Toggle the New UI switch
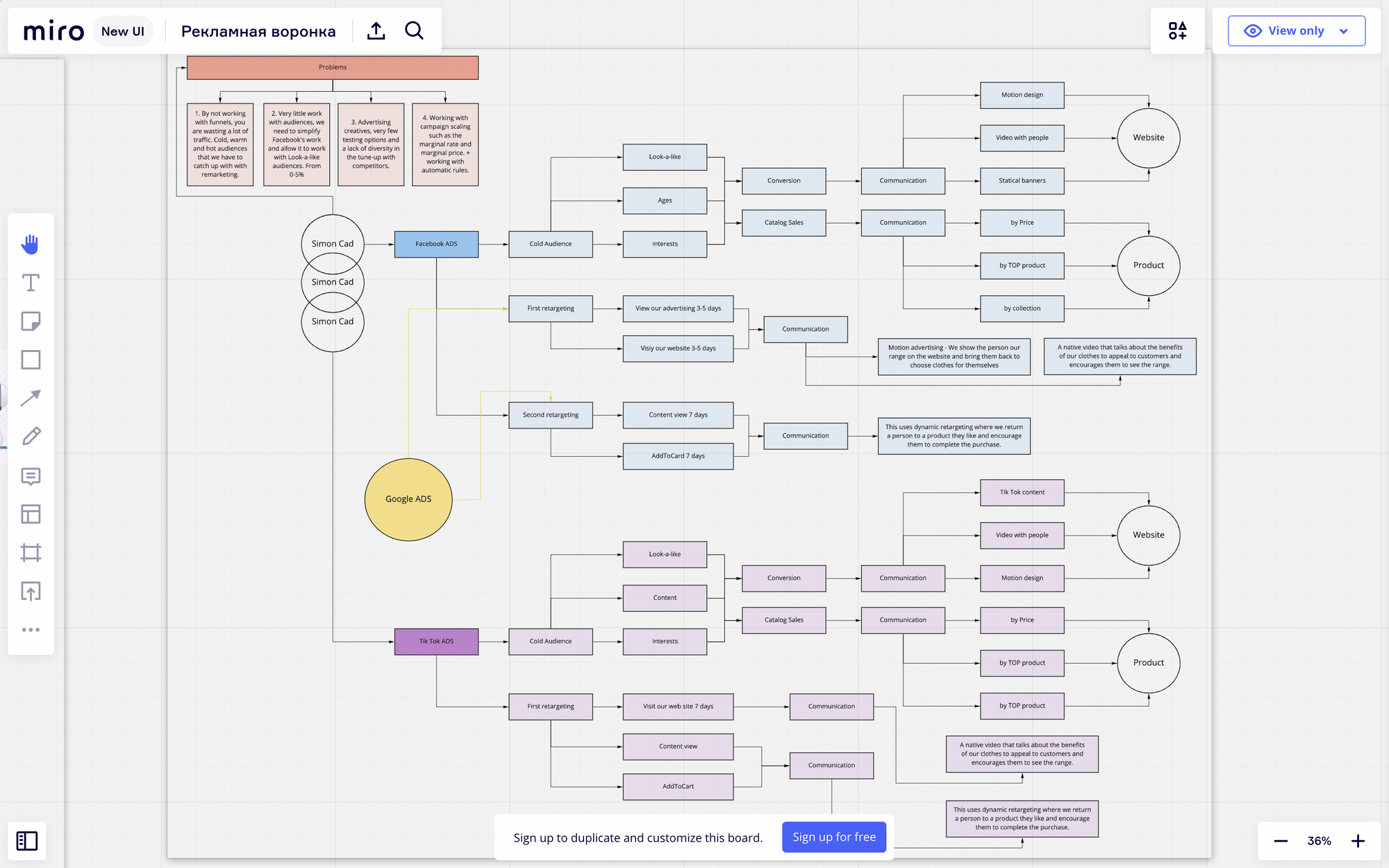 coord(123,31)
